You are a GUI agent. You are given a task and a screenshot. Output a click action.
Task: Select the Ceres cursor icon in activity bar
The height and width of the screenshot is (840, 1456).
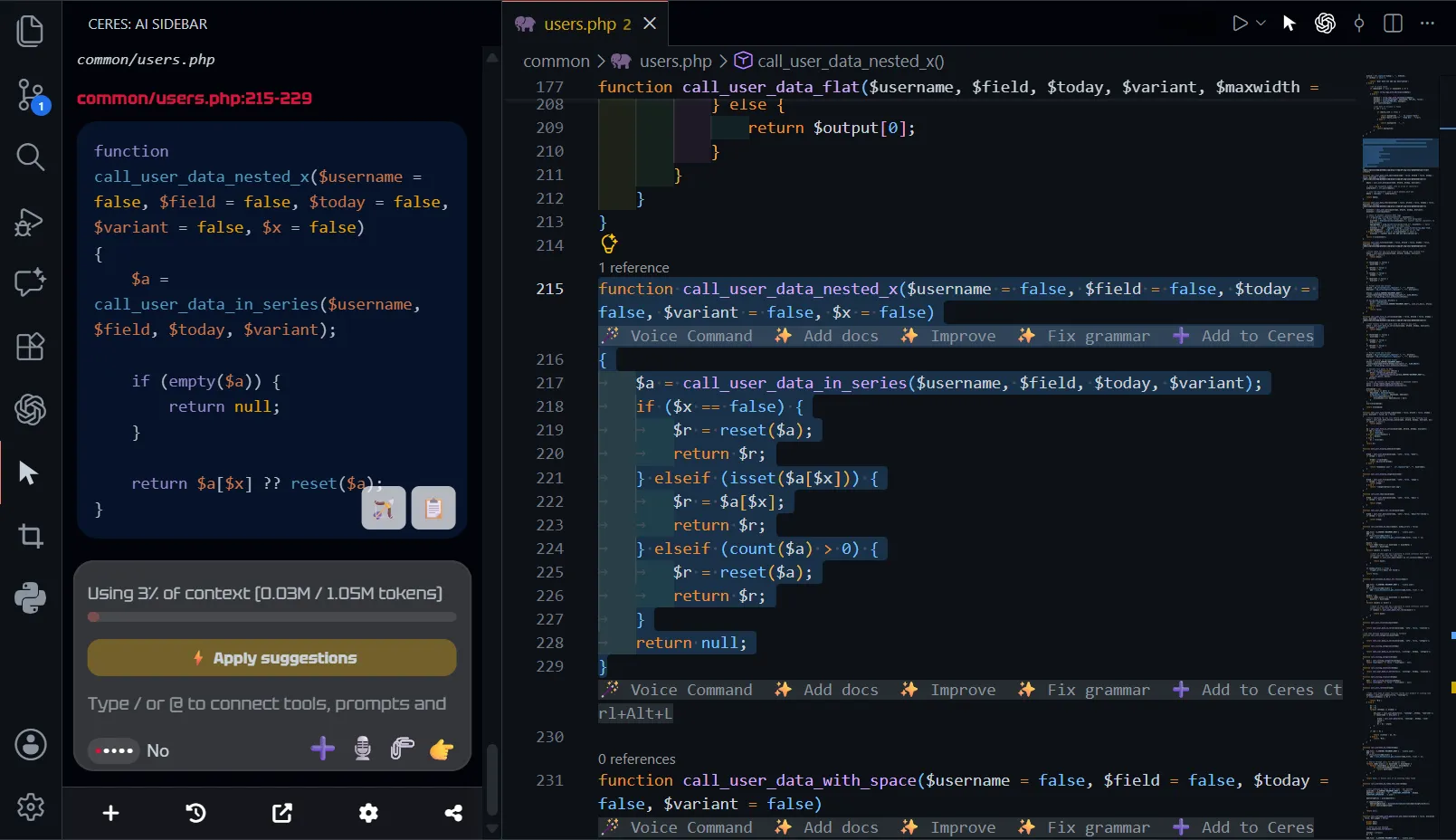(x=29, y=472)
